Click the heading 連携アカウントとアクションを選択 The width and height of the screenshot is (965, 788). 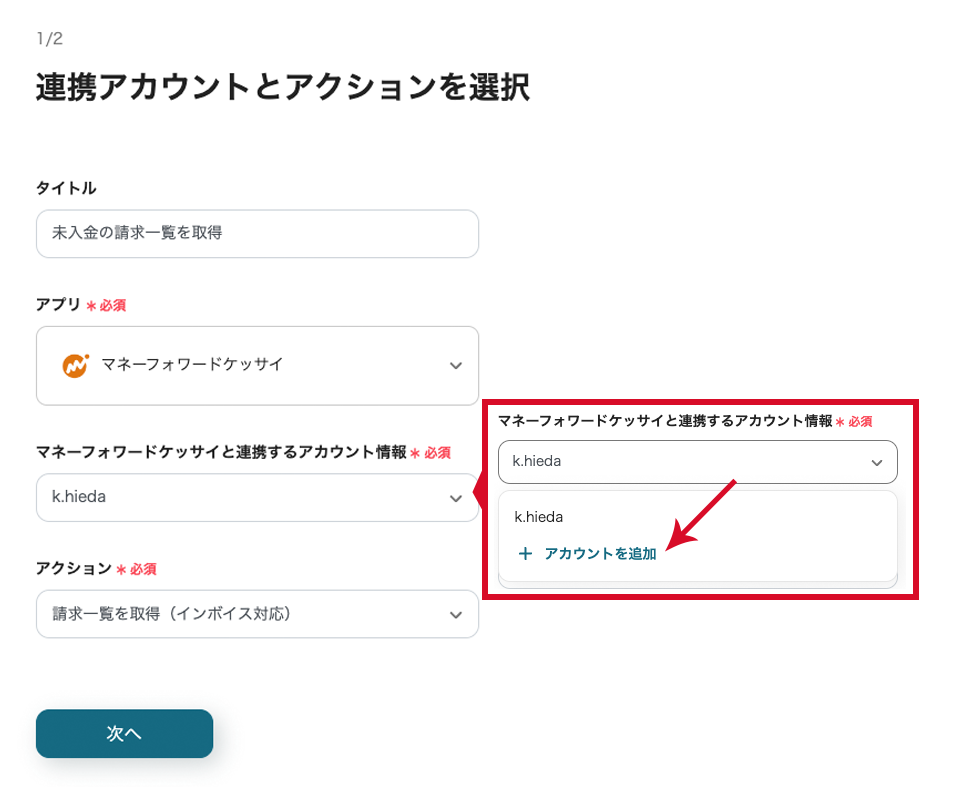[282, 87]
